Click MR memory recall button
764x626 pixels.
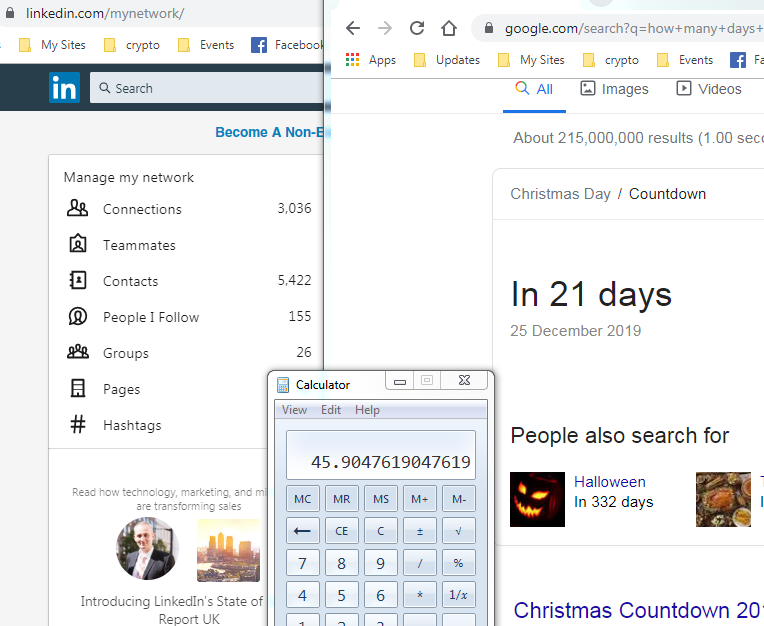(x=342, y=499)
